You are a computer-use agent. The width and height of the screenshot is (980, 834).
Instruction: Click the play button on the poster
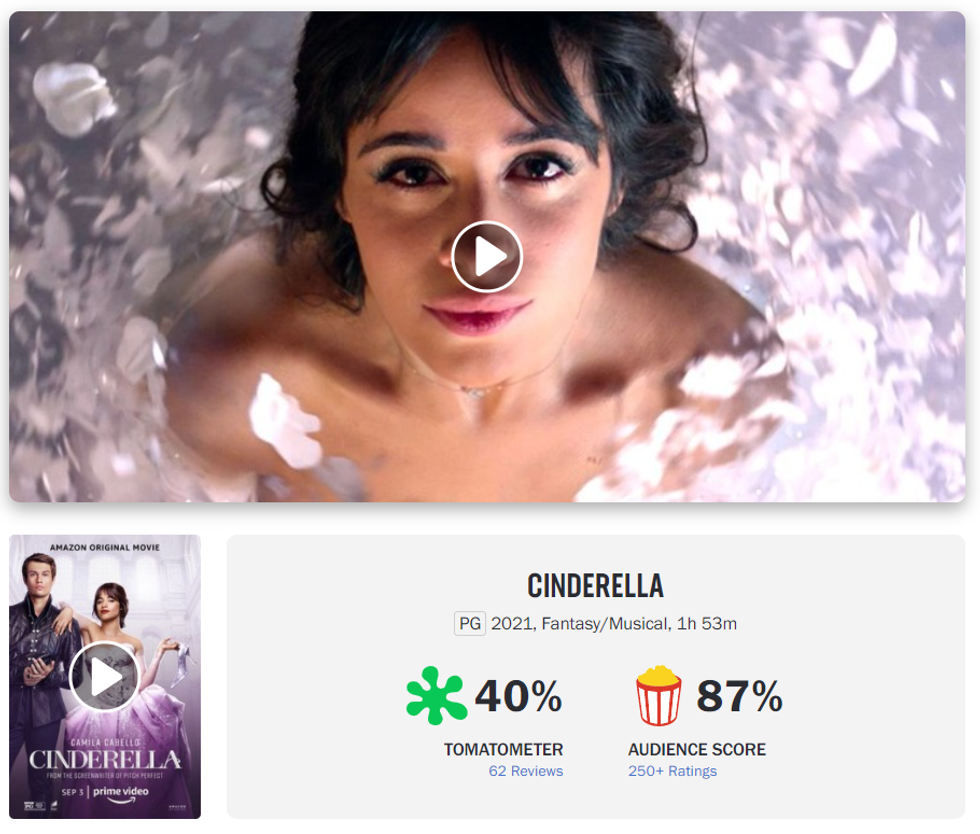104,676
